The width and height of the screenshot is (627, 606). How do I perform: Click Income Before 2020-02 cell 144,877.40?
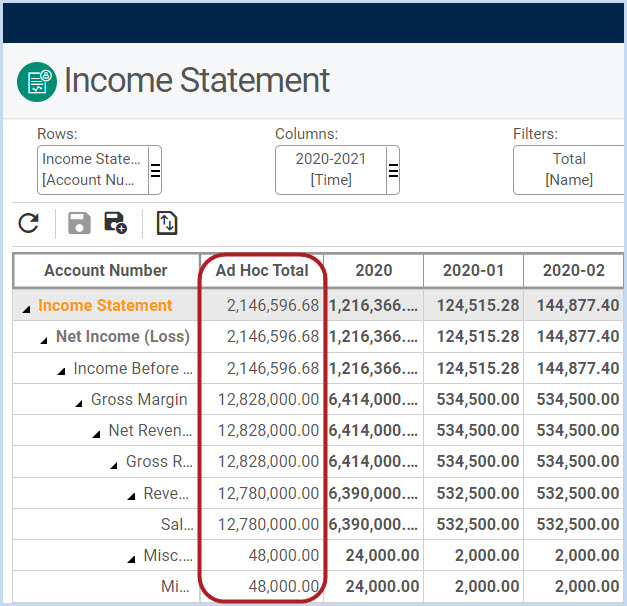(x=573, y=368)
